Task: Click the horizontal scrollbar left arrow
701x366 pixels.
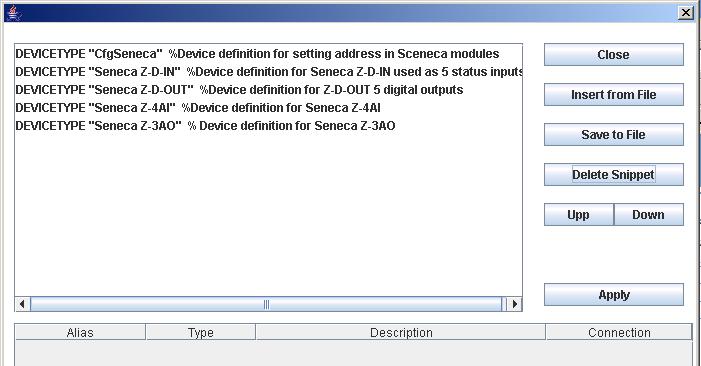Action: tap(22, 304)
